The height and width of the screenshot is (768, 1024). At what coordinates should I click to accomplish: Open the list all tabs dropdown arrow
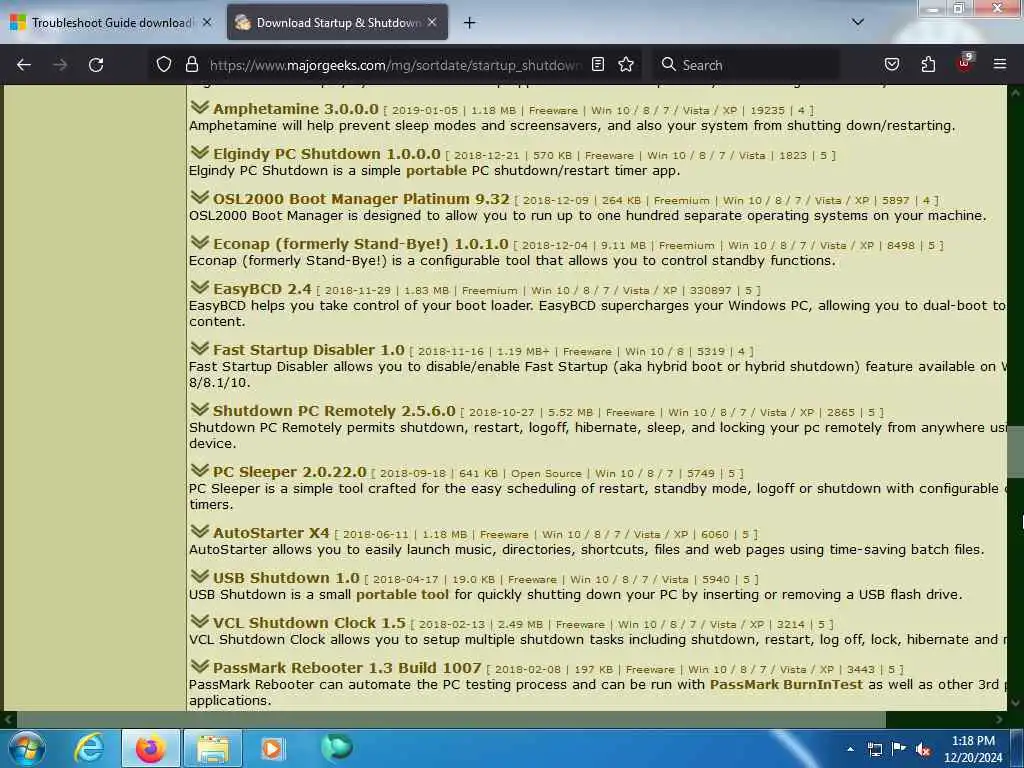pyautogui.click(x=857, y=22)
